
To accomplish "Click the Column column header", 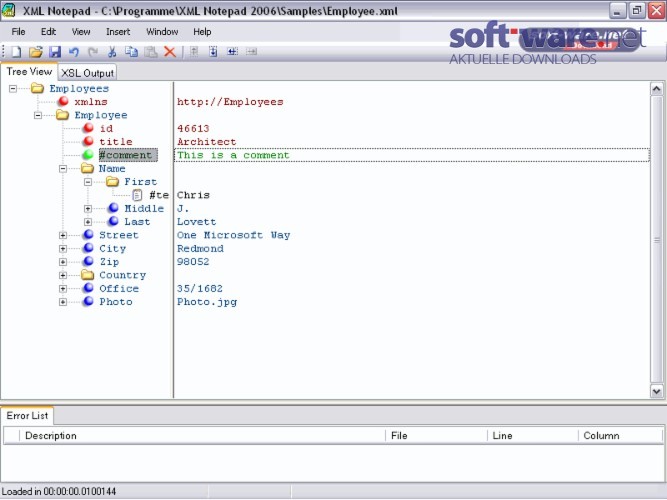I will [x=621, y=436].
